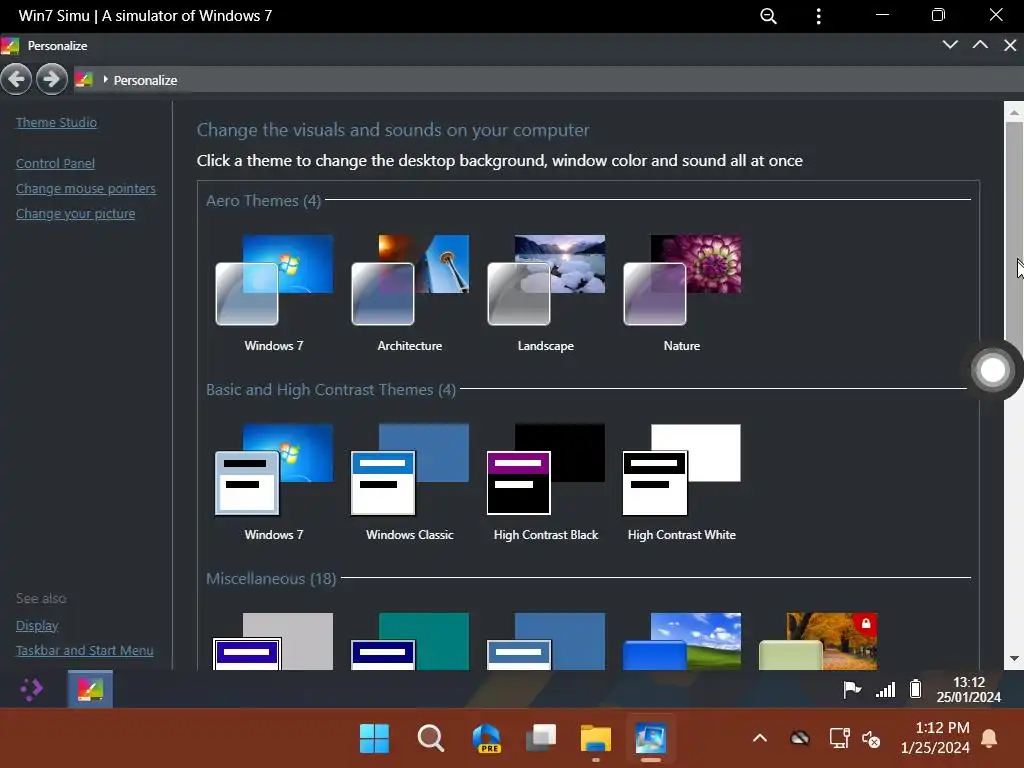
Task: Click the Windows clock showing 1:12 PM
Action: (x=935, y=738)
